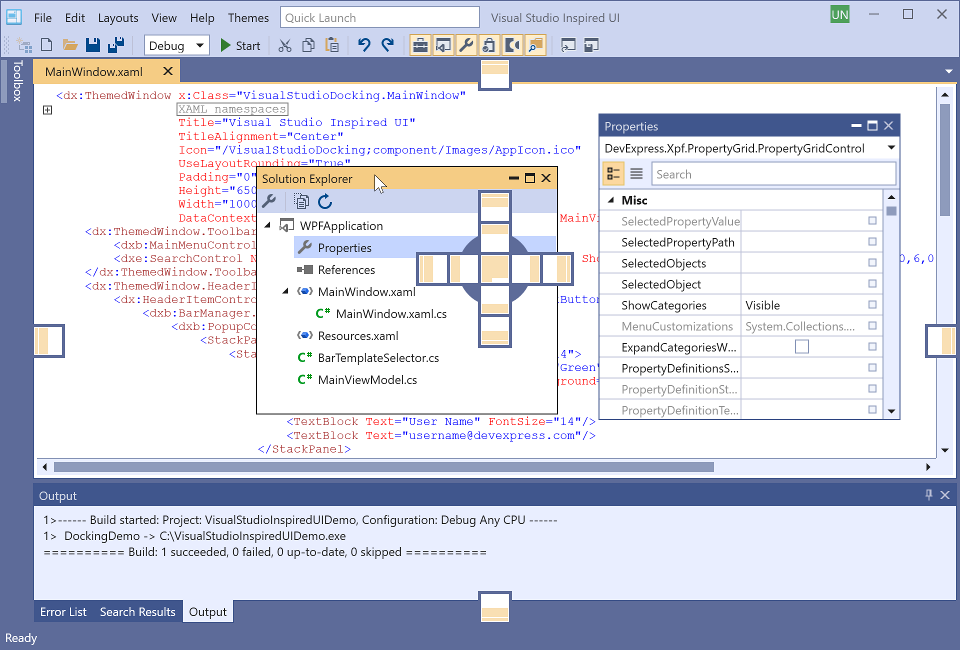Toggle the Error List icon in toolbar
The image size is (960, 650).
point(489,45)
